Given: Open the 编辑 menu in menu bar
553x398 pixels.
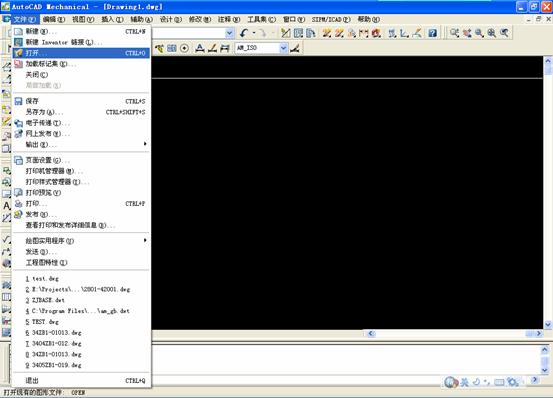Looking at the screenshot, I should point(54,19).
